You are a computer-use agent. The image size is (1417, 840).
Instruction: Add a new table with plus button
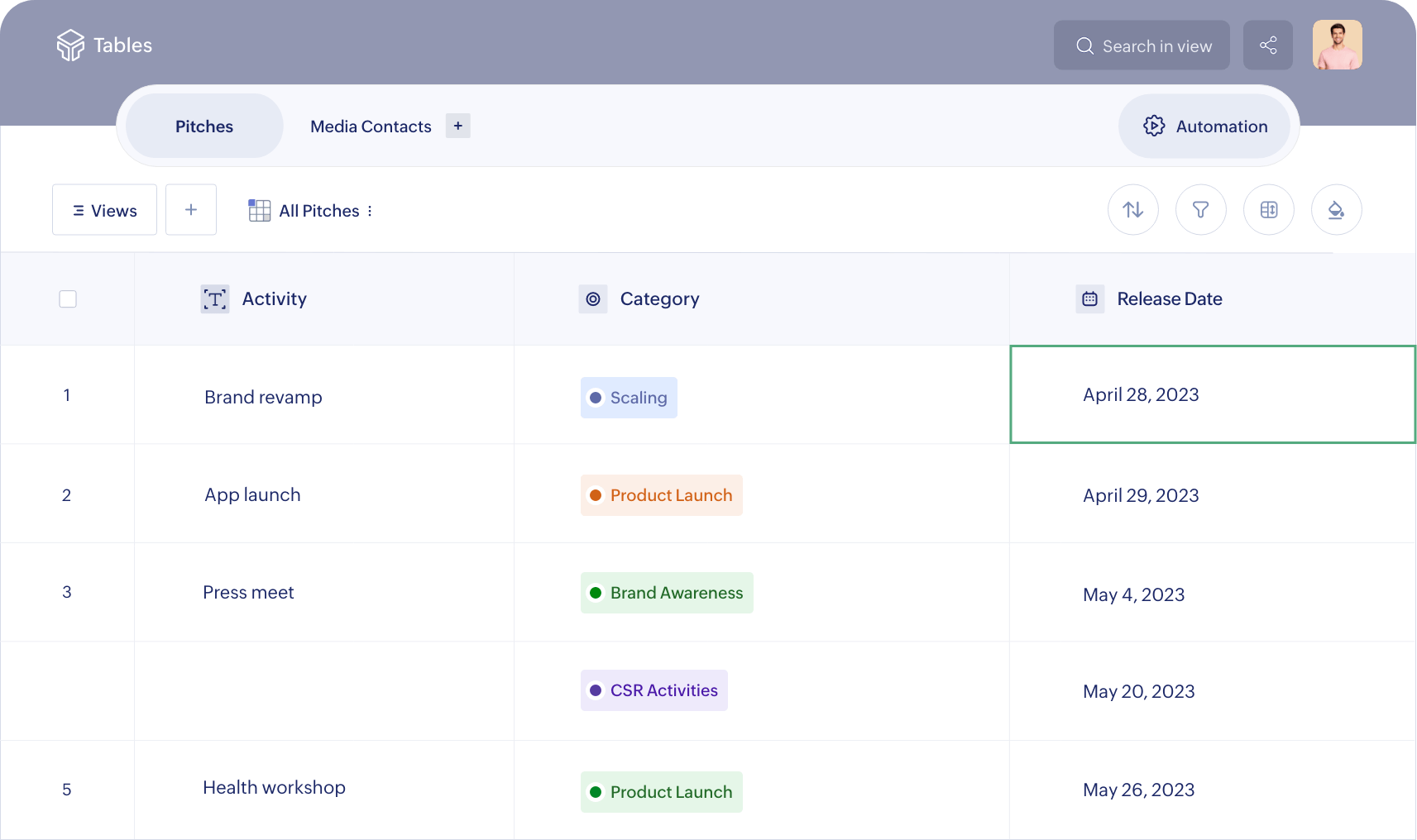click(x=457, y=126)
